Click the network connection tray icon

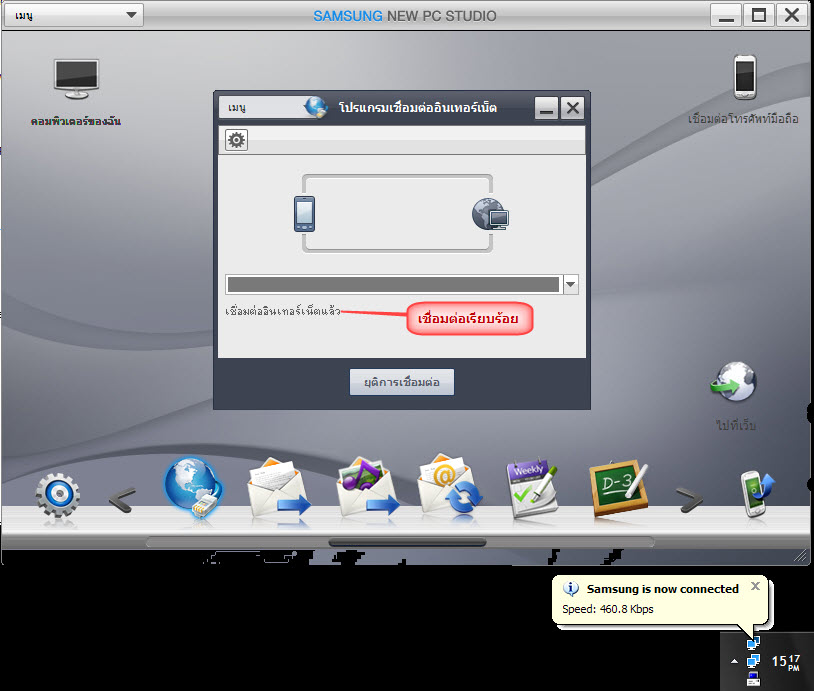(753, 661)
